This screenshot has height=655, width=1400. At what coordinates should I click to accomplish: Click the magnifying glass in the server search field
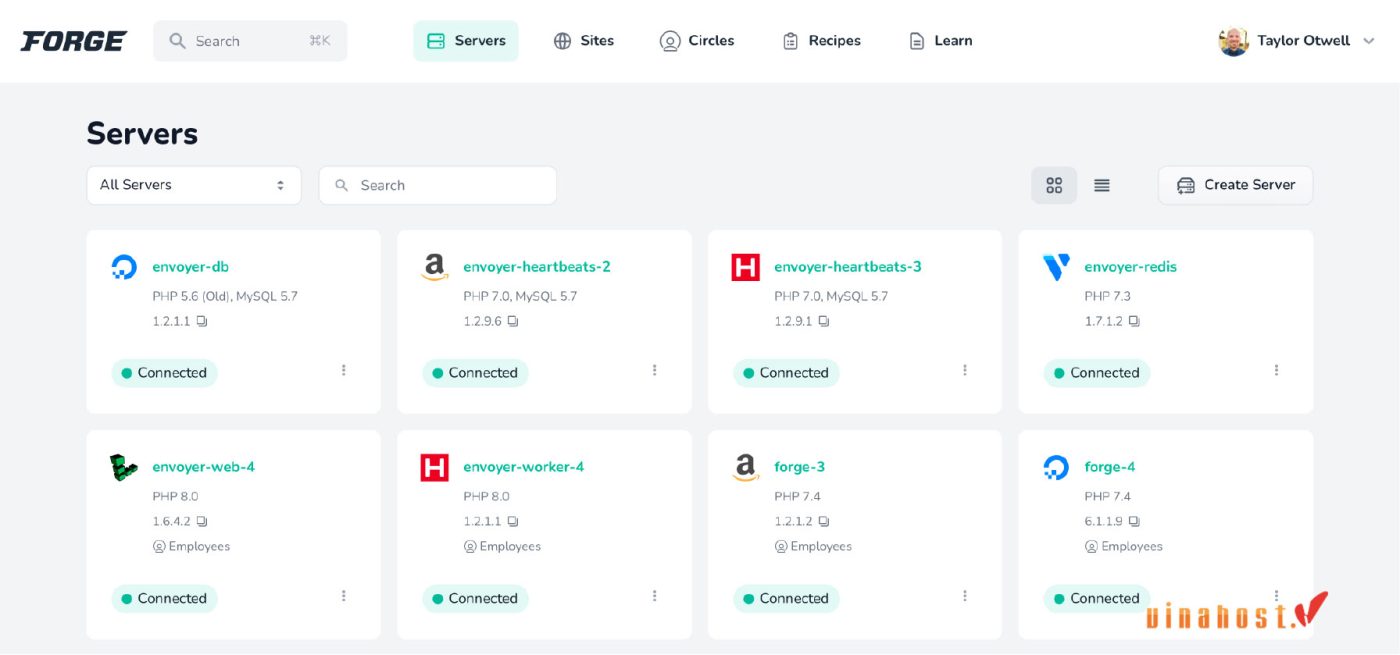[341, 185]
